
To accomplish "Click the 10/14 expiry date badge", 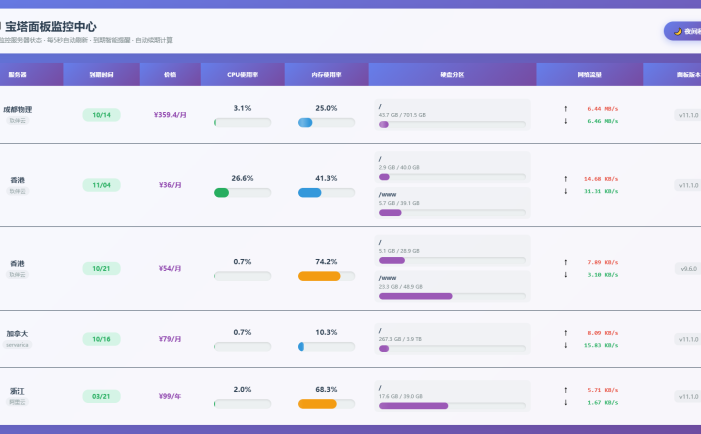I will pyautogui.click(x=101, y=115).
